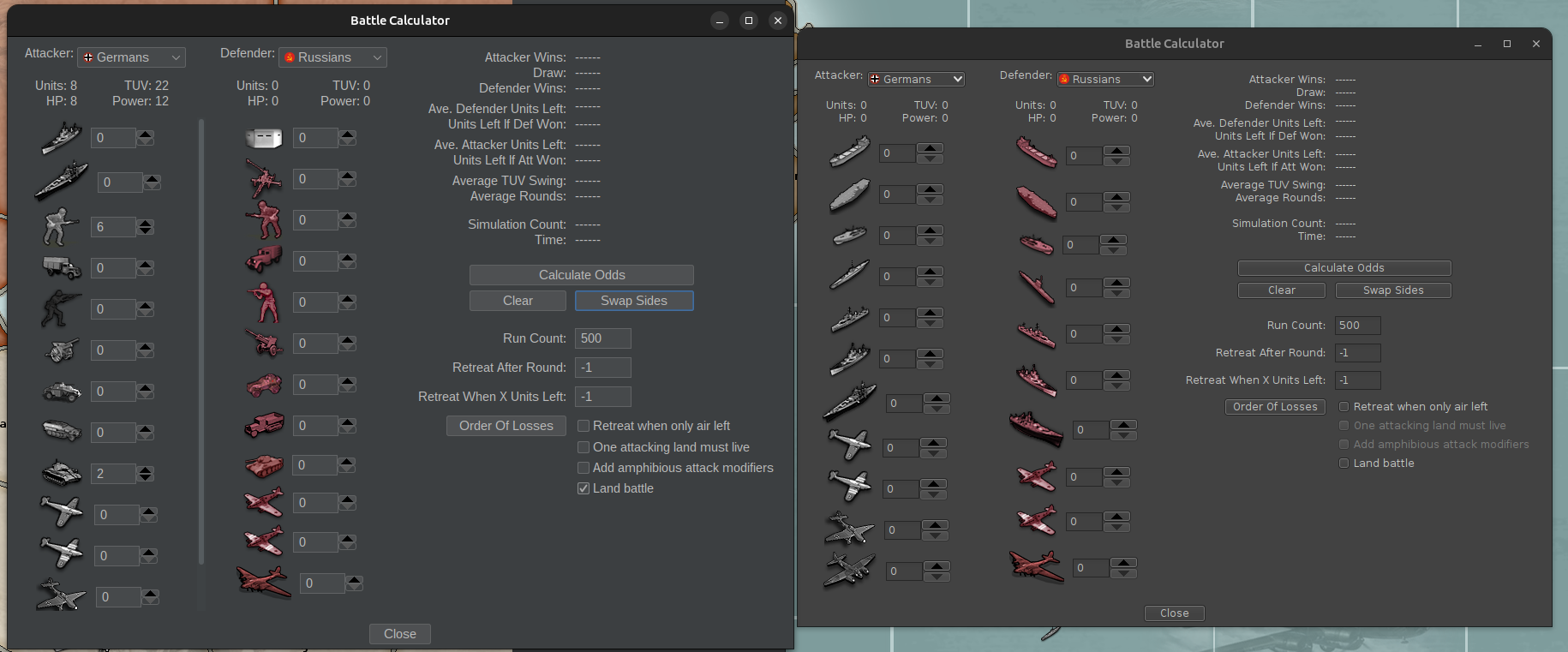Click the Russian bomber icon in left window
Viewport: 1568px width, 652px height.
coord(264,582)
